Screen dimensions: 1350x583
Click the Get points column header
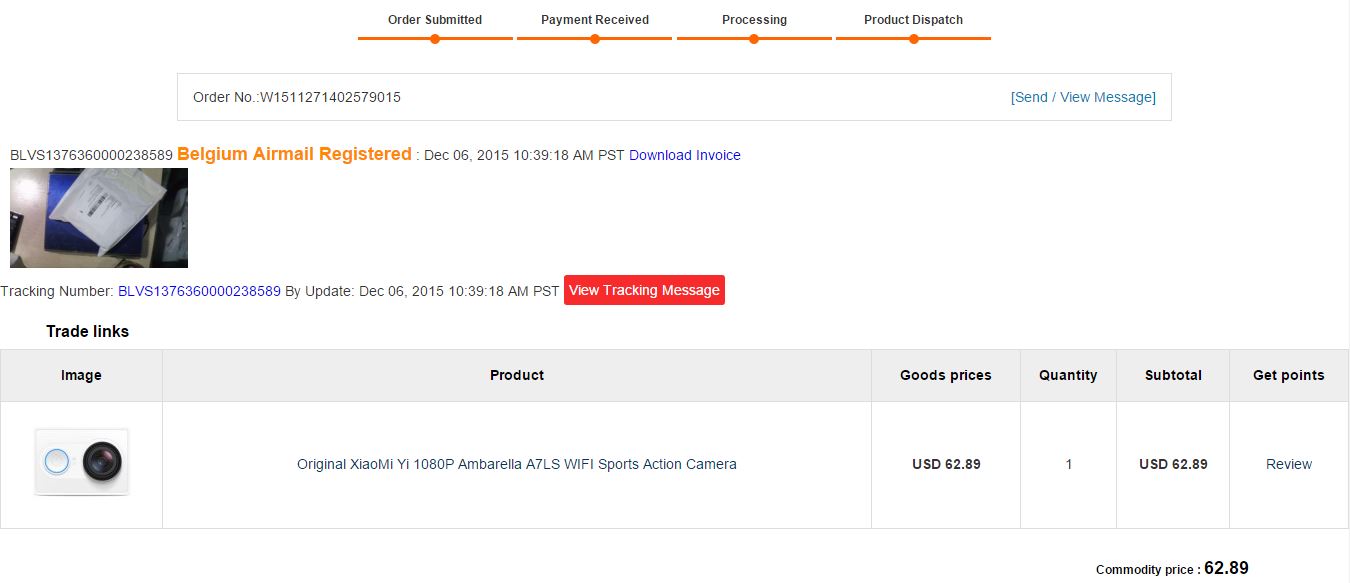[1289, 375]
